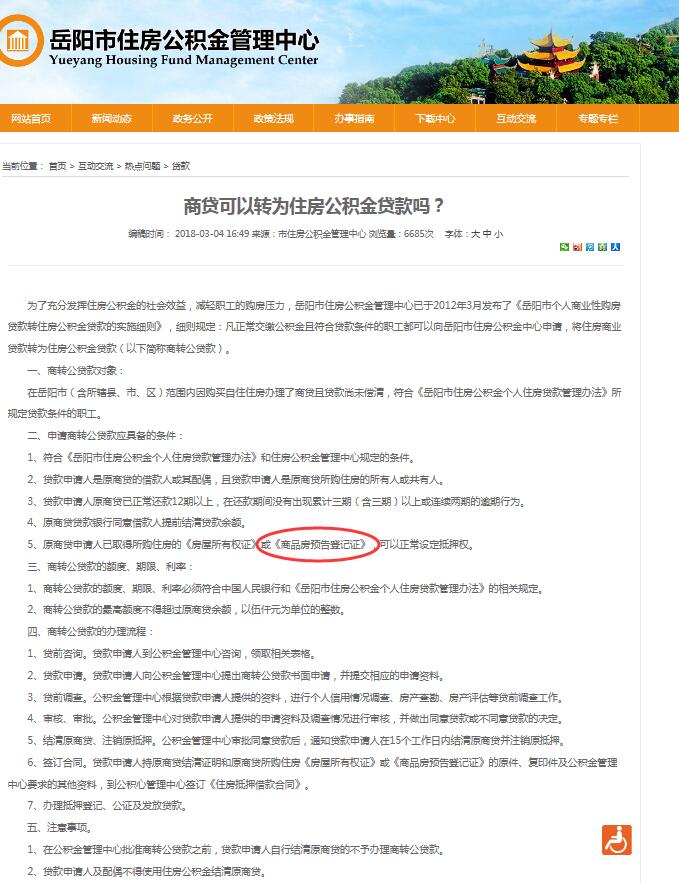The width and height of the screenshot is (679, 884).
Task: Set font size to 中 (medium)
Action: tap(486, 234)
